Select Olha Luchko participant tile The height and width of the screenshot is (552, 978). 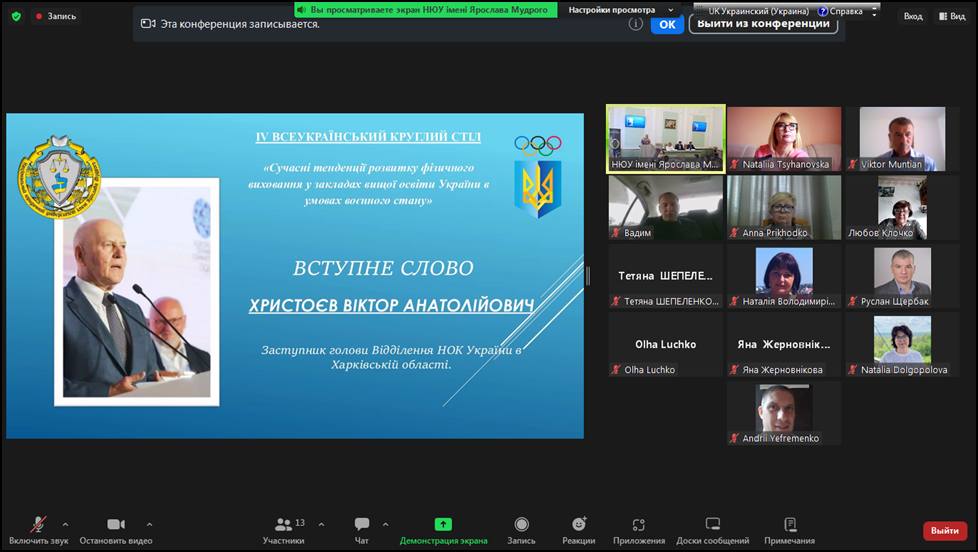[x=666, y=345]
